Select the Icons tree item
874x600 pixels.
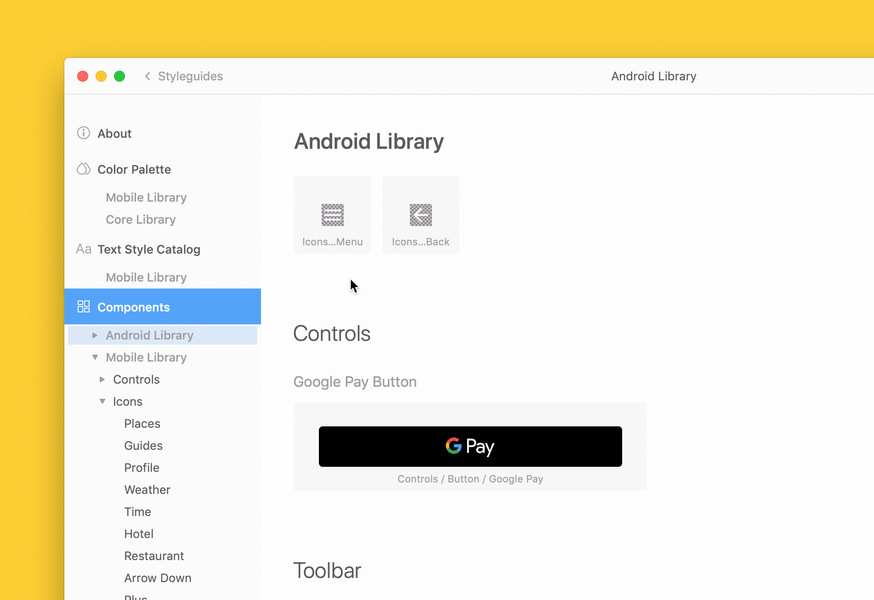coord(128,401)
